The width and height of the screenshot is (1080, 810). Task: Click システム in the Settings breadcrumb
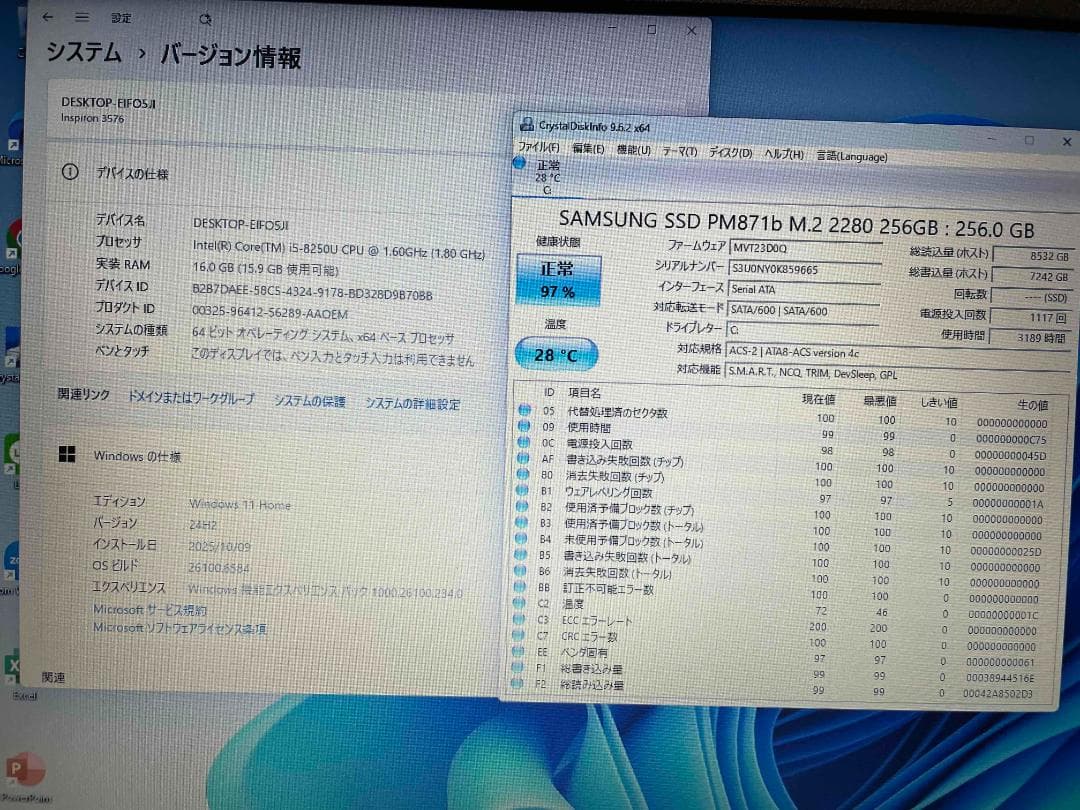coord(84,52)
